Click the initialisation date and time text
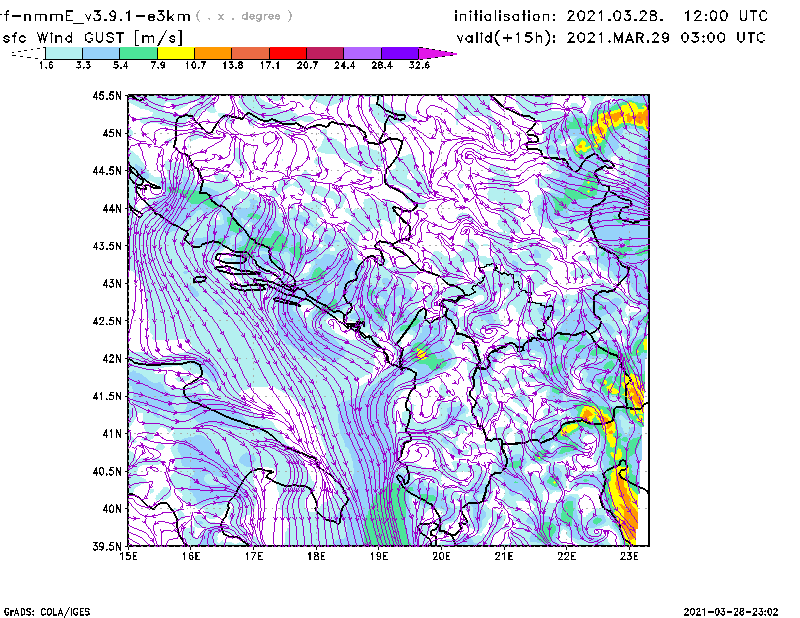Viewport: 800px width, 618px height. (x=611, y=17)
